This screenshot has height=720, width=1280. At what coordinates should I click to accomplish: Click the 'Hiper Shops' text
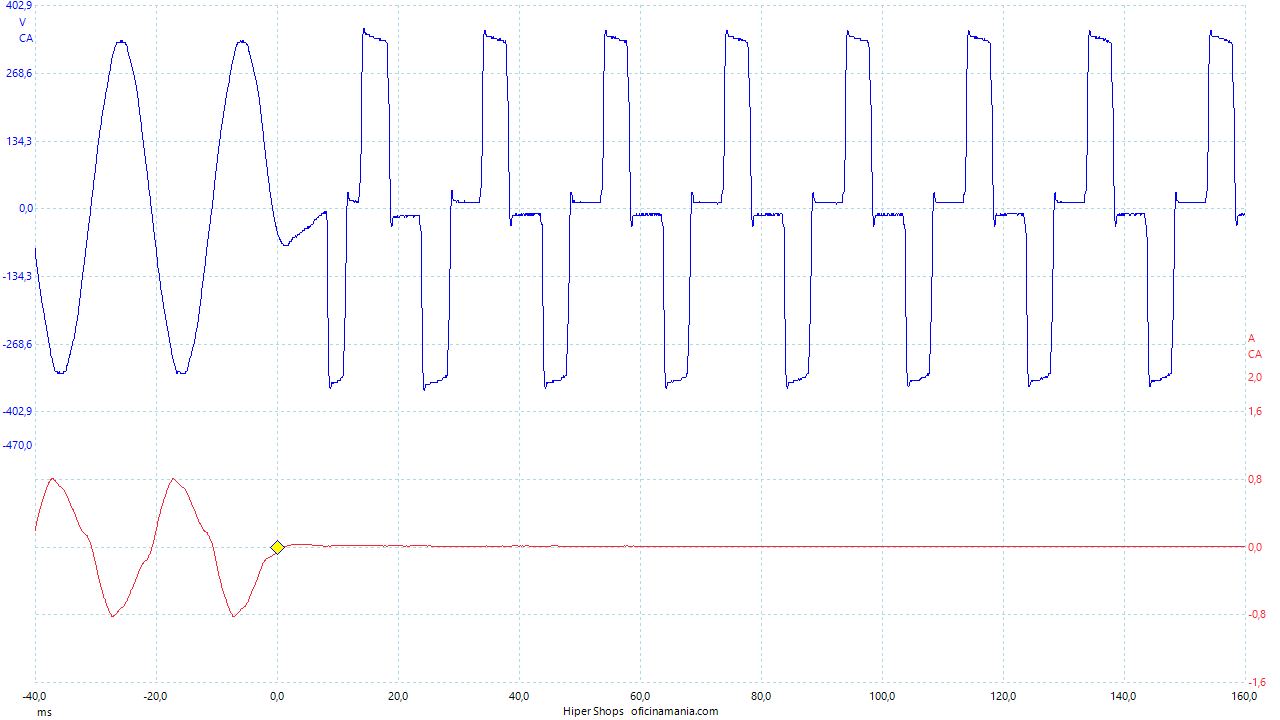(593, 712)
